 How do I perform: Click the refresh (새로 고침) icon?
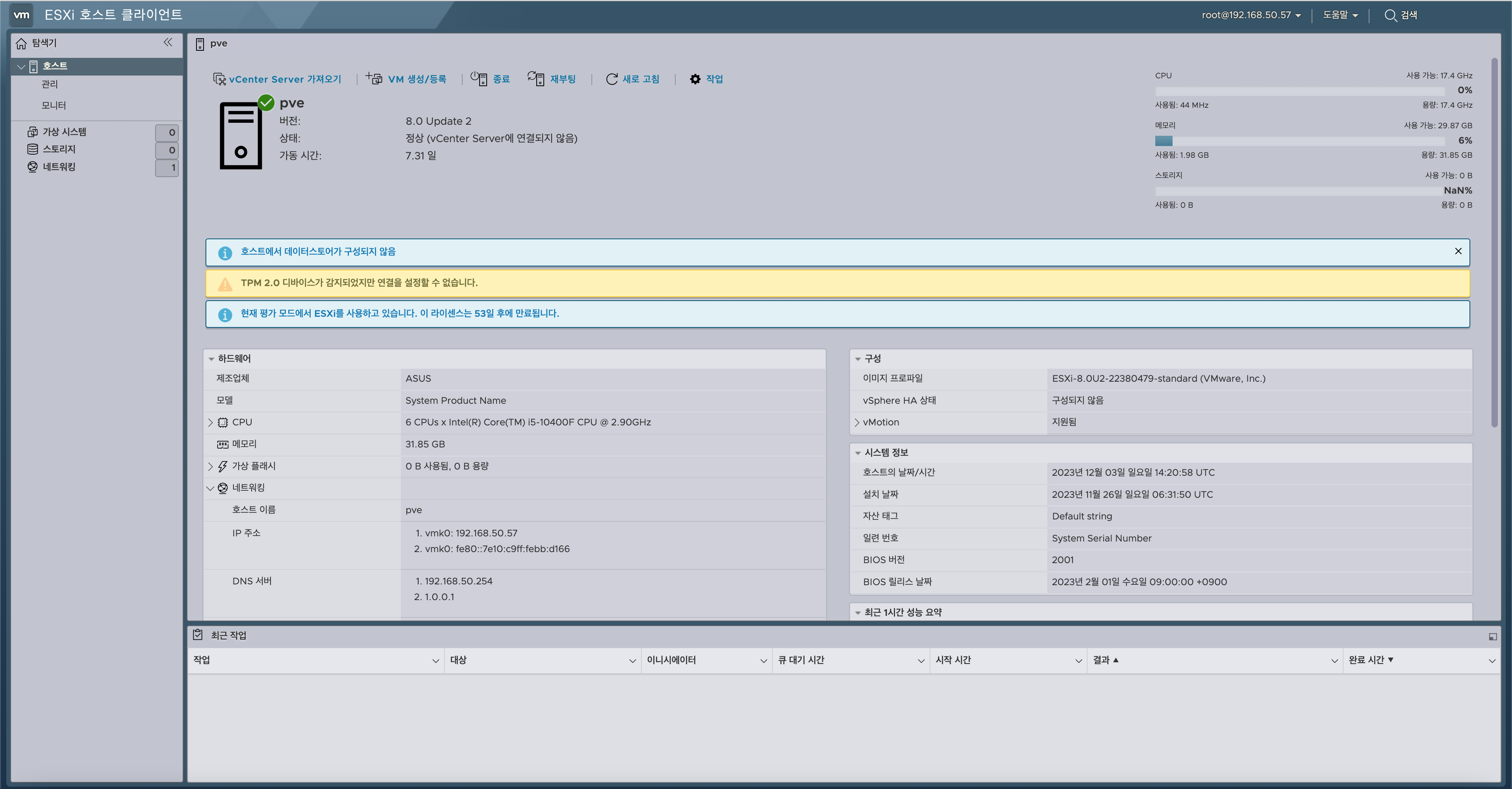[611, 79]
